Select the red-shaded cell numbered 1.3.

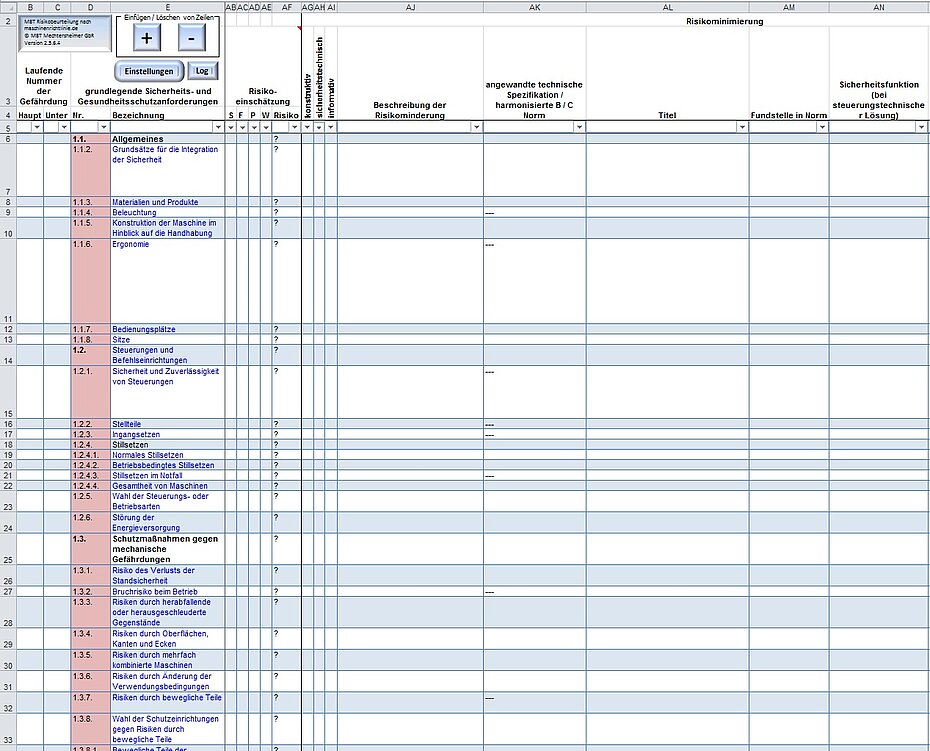tap(91, 549)
